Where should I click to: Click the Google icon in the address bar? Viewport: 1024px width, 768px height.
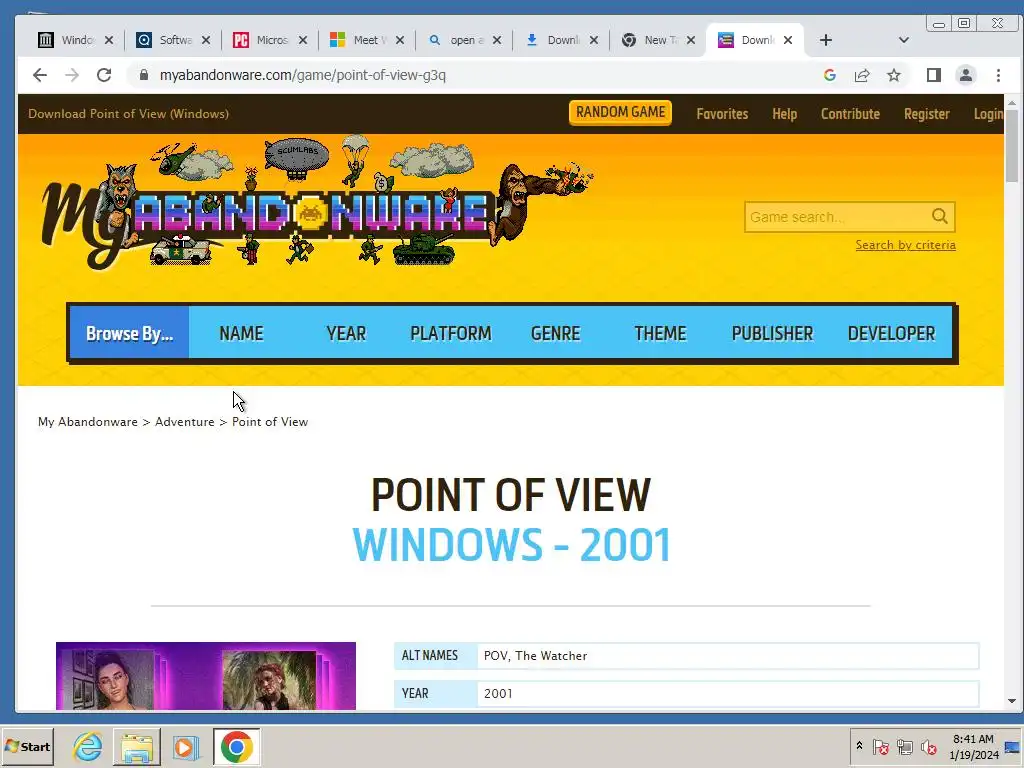pyautogui.click(x=830, y=75)
